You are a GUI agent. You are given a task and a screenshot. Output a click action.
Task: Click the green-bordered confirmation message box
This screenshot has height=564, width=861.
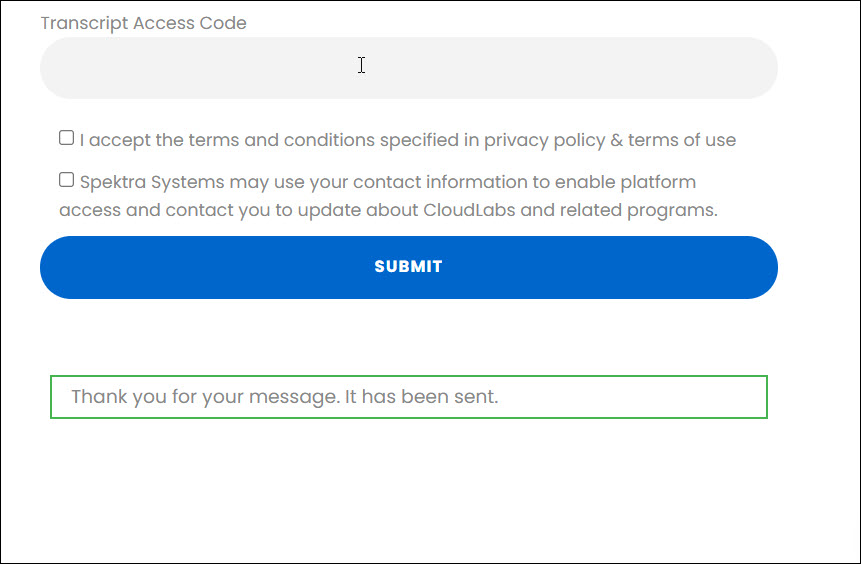[x=409, y=397]
